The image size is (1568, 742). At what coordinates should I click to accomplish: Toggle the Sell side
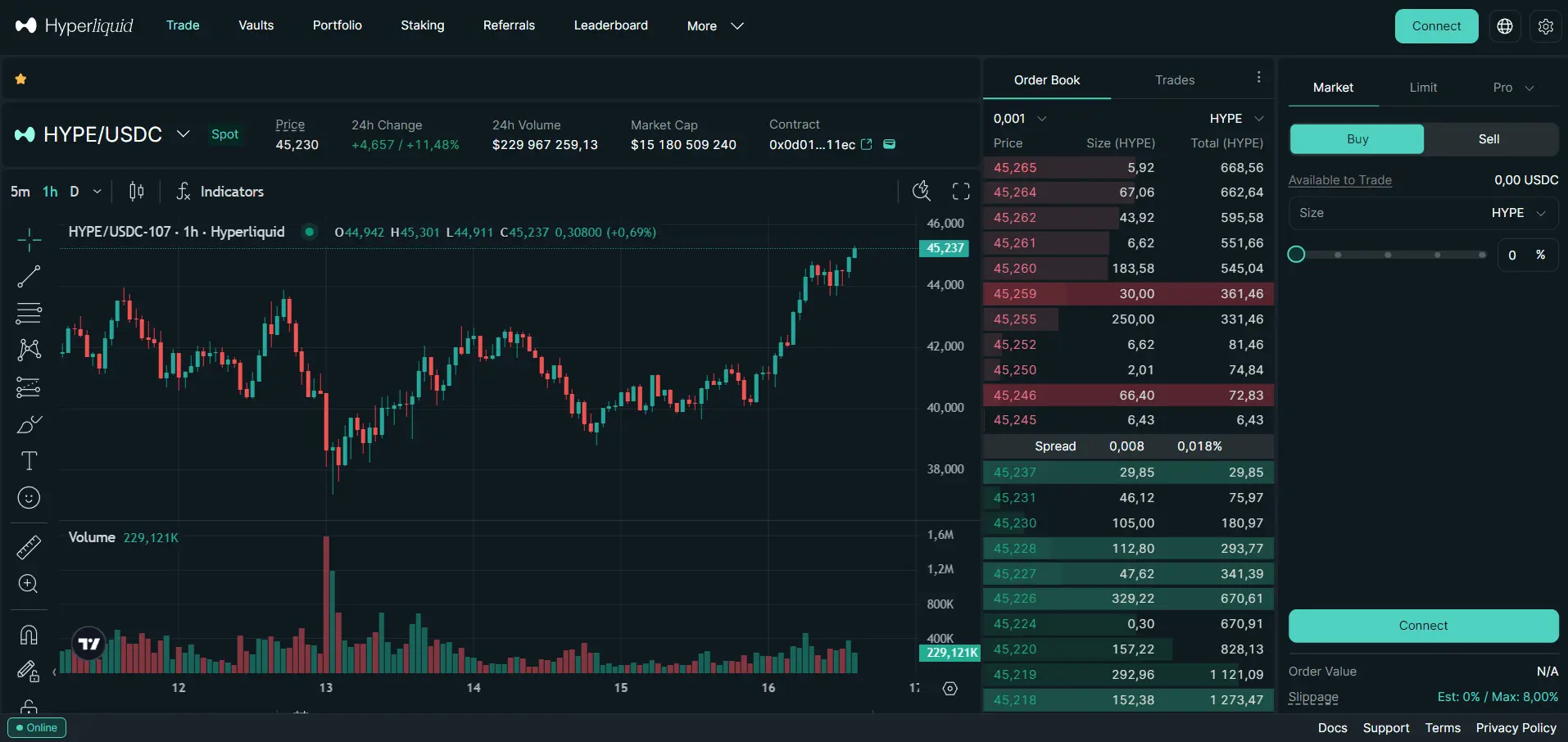coord(1490,139)
